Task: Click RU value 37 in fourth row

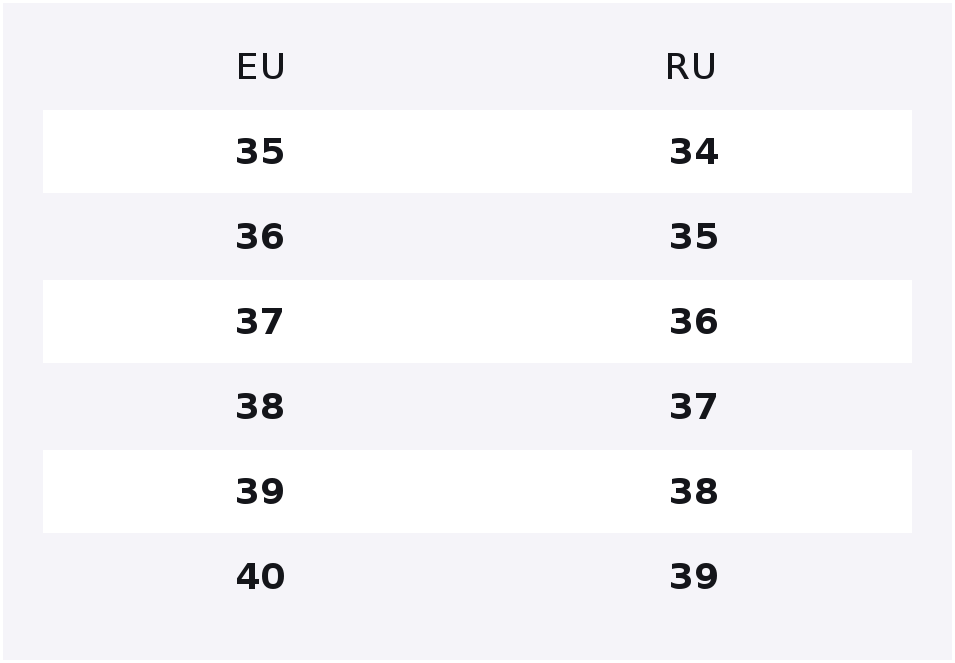Action: (x=694, y=407)
